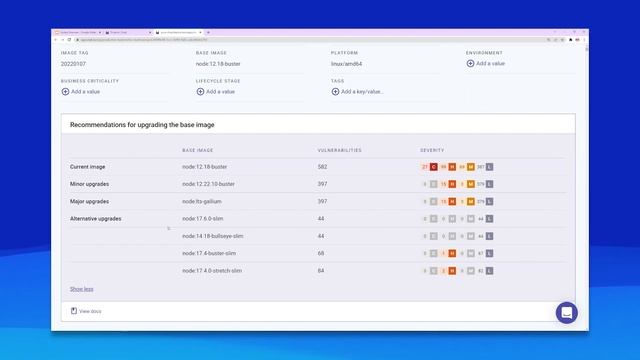Screen dimensions: 640x360
Task: Open a new browser tab with plus
Action: [208, 32]
